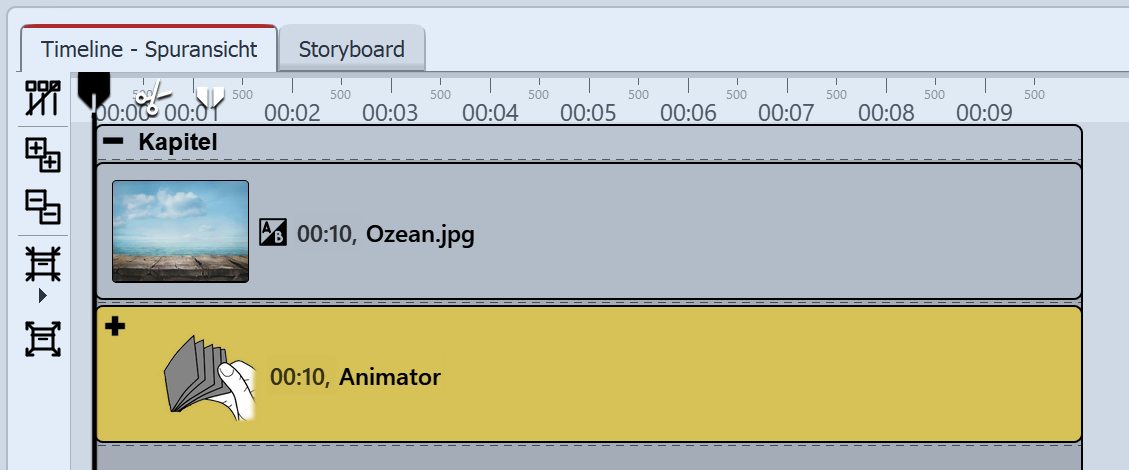
Task: Collapse the Kapitel chapter with the minus
Action: (x=114, y=141)
